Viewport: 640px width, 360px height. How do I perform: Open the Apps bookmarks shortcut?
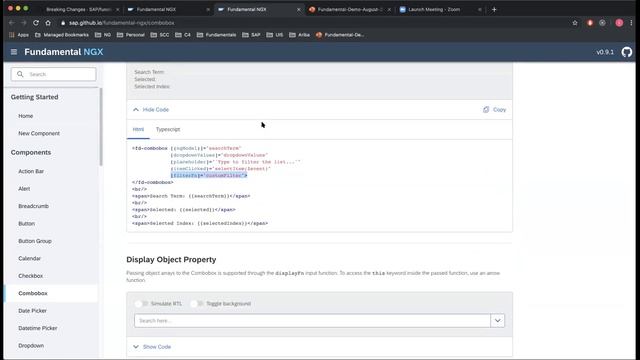(x=19, y=35)
